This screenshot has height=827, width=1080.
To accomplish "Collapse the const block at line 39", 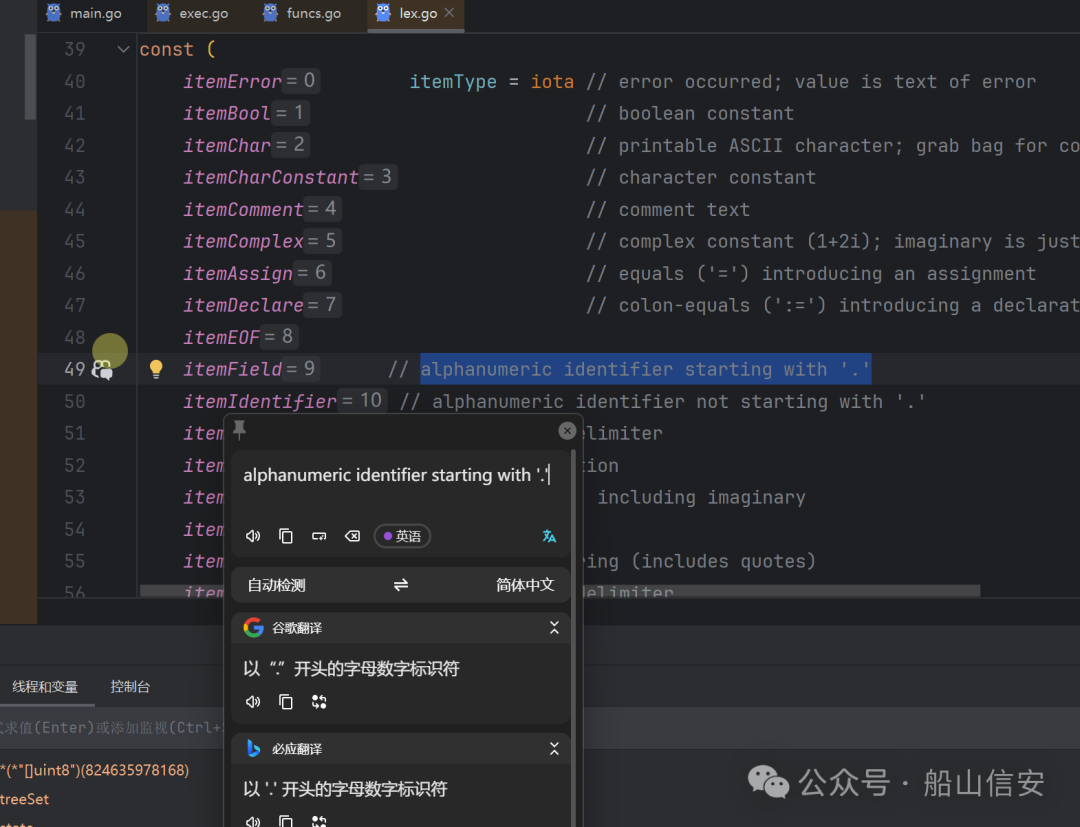I will (x=123, y=50).
